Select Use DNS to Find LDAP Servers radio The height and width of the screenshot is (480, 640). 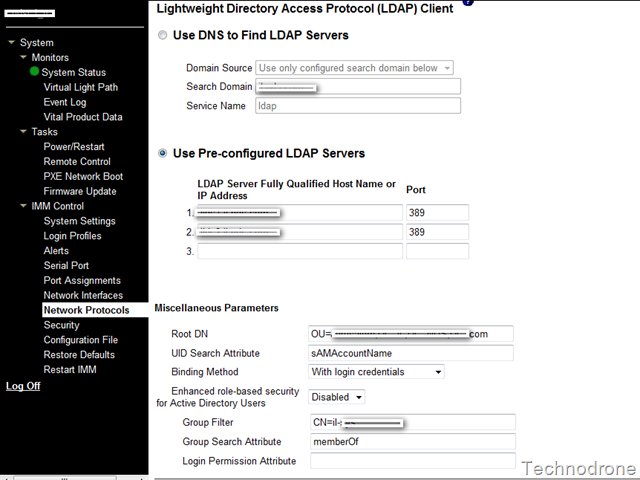click(x=162, y=35)
